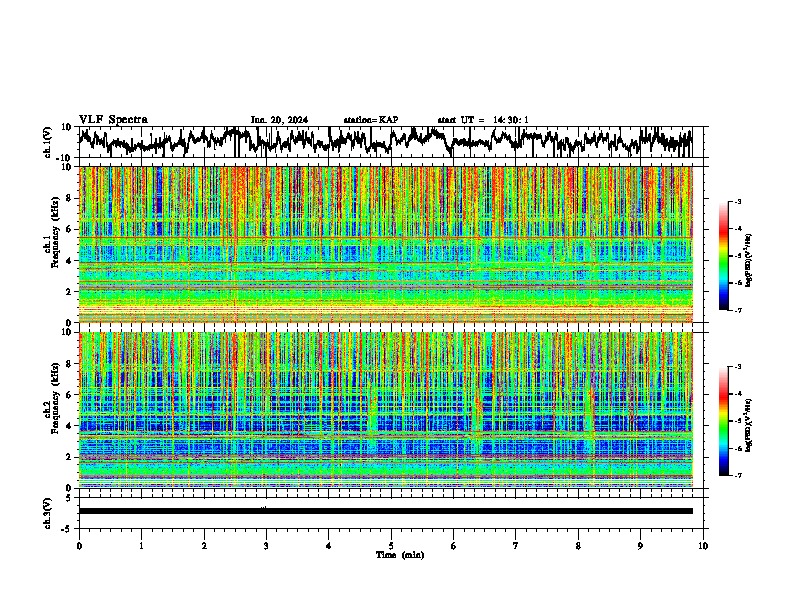This screenshot has height=612, width=792.
Task: Click the "VLF Spectra" plot title
Action: click(113, 119)
